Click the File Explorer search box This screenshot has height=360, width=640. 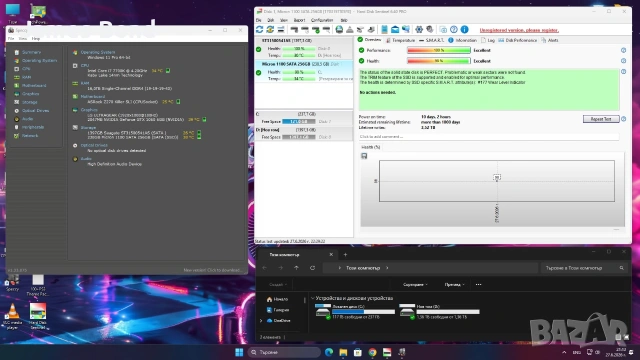pyautogui.click(x=584, y=268)
